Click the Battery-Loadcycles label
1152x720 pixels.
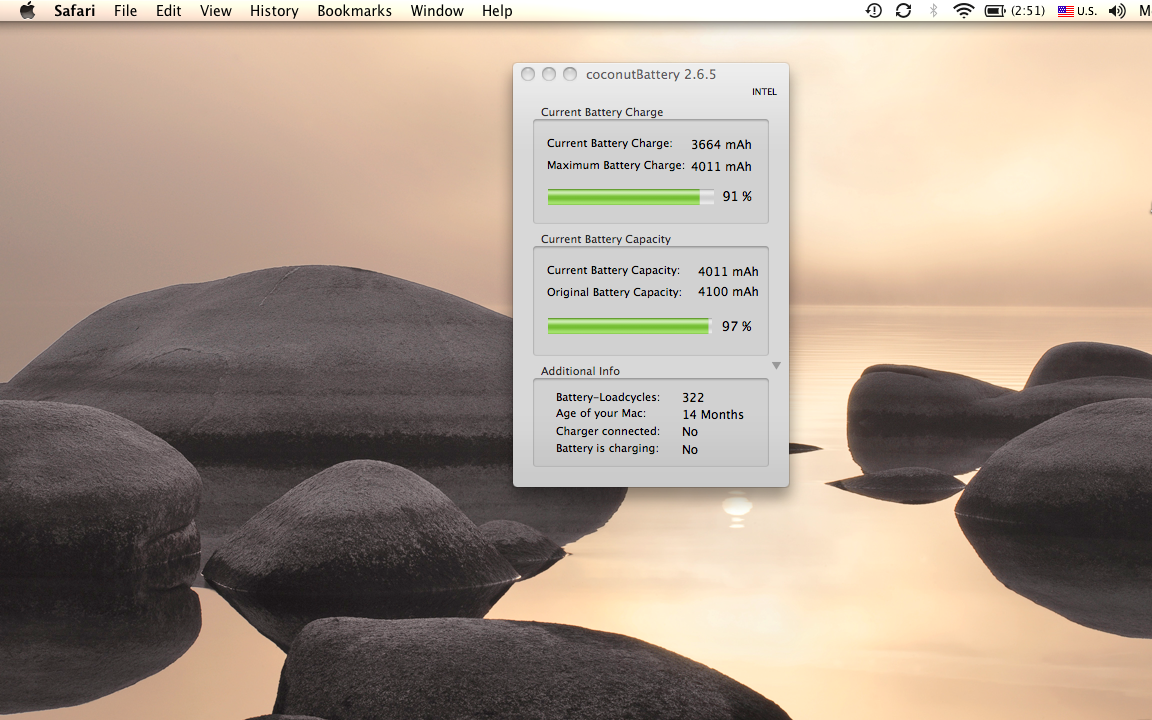(608, 397)
